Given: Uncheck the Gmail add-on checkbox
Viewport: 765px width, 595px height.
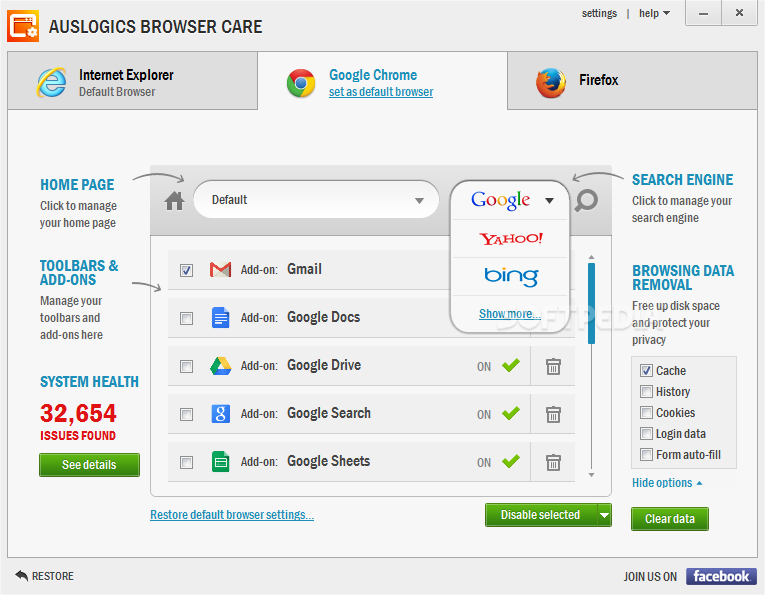Looking at the screenshot, I should [186, 270].
